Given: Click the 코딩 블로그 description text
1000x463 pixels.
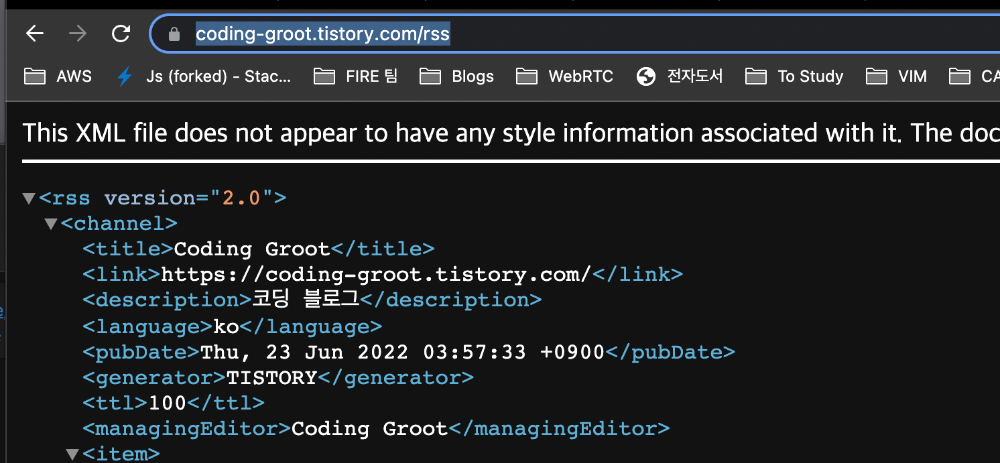Looking at the screenshot, I should pos(306,300).
